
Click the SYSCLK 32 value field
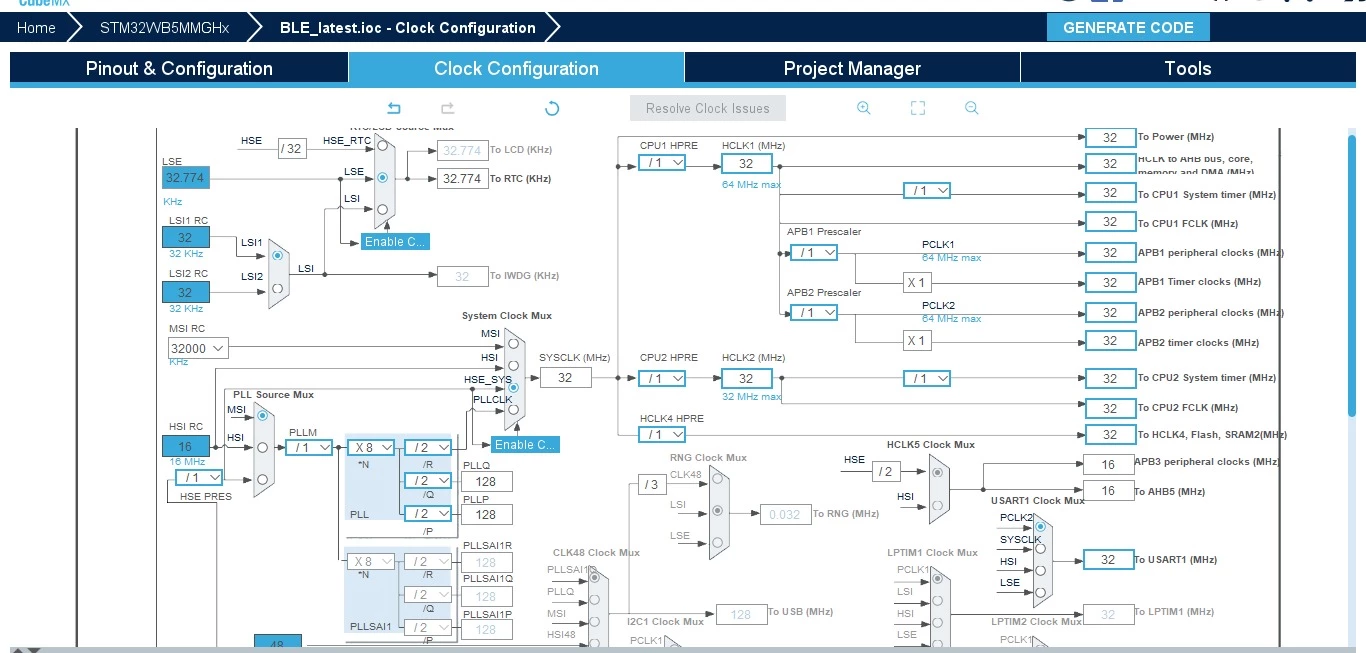[565, 377]
